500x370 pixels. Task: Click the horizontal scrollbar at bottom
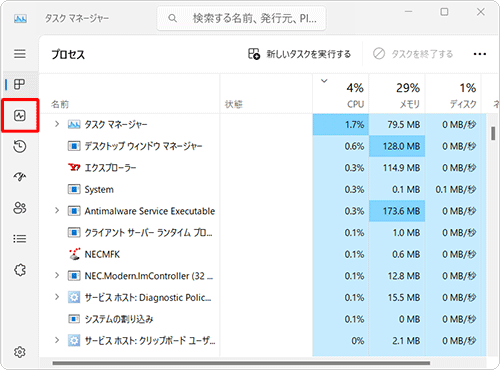coord(241,363)
